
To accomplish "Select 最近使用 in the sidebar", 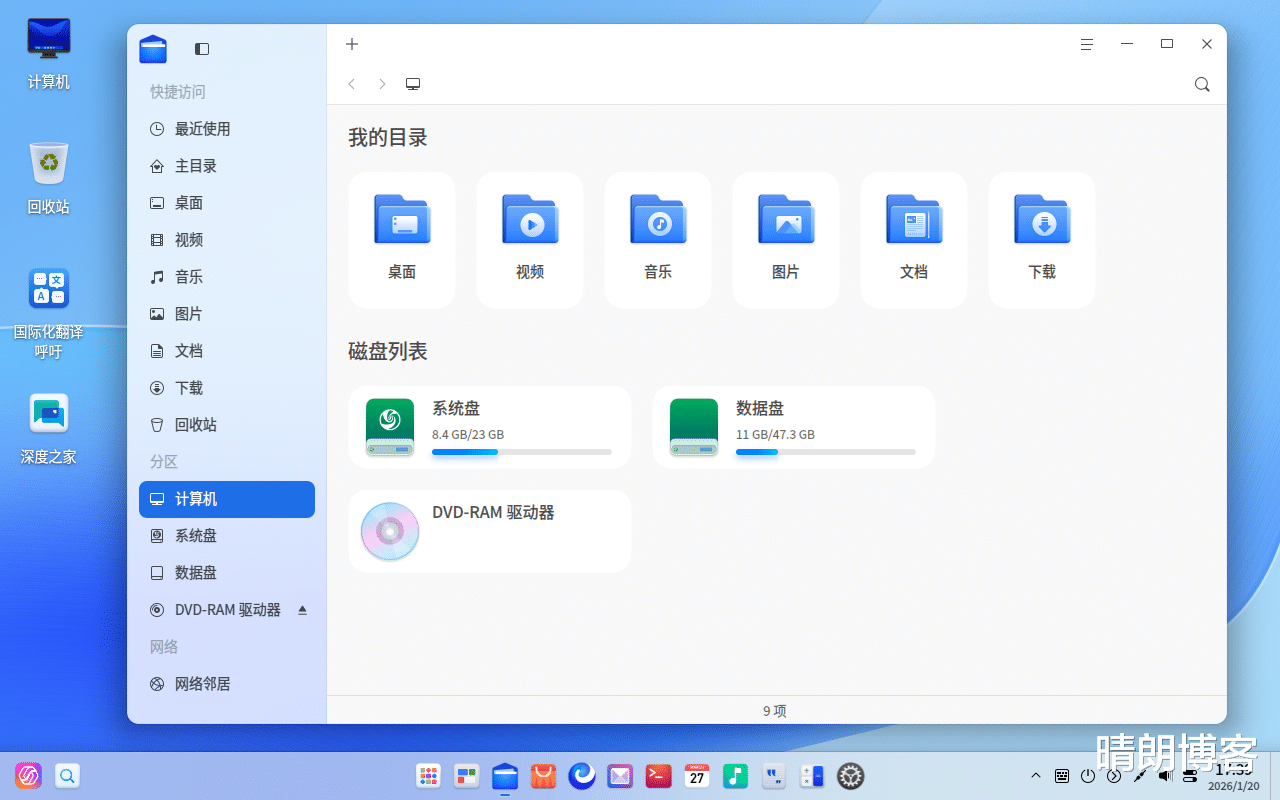I will click(227, 129).
